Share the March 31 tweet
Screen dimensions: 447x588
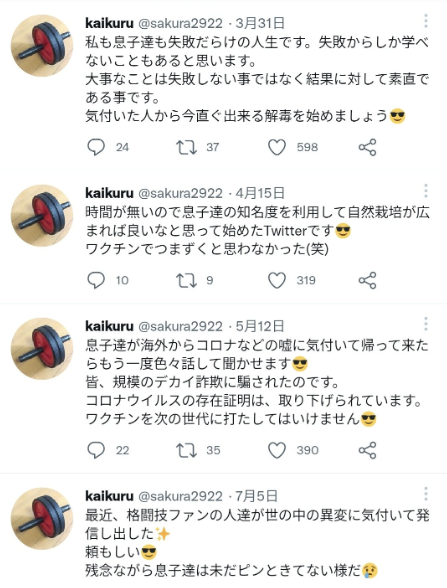[x=367, y=147]
